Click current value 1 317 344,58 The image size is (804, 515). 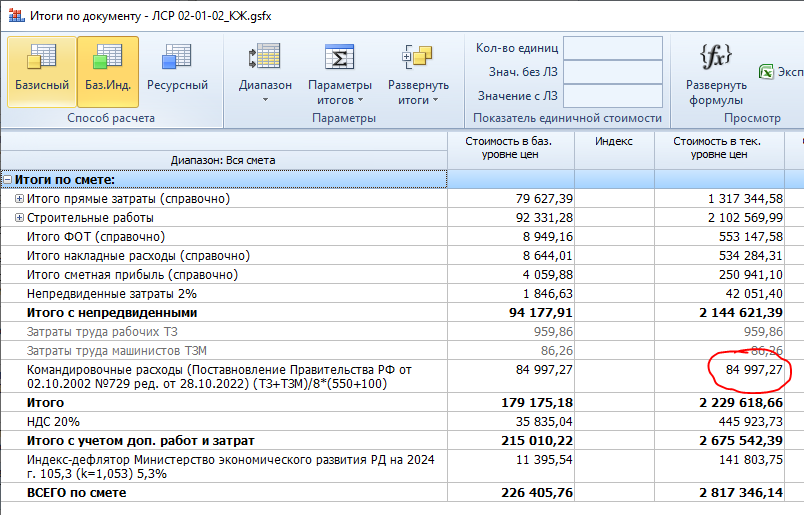point(746,199)
